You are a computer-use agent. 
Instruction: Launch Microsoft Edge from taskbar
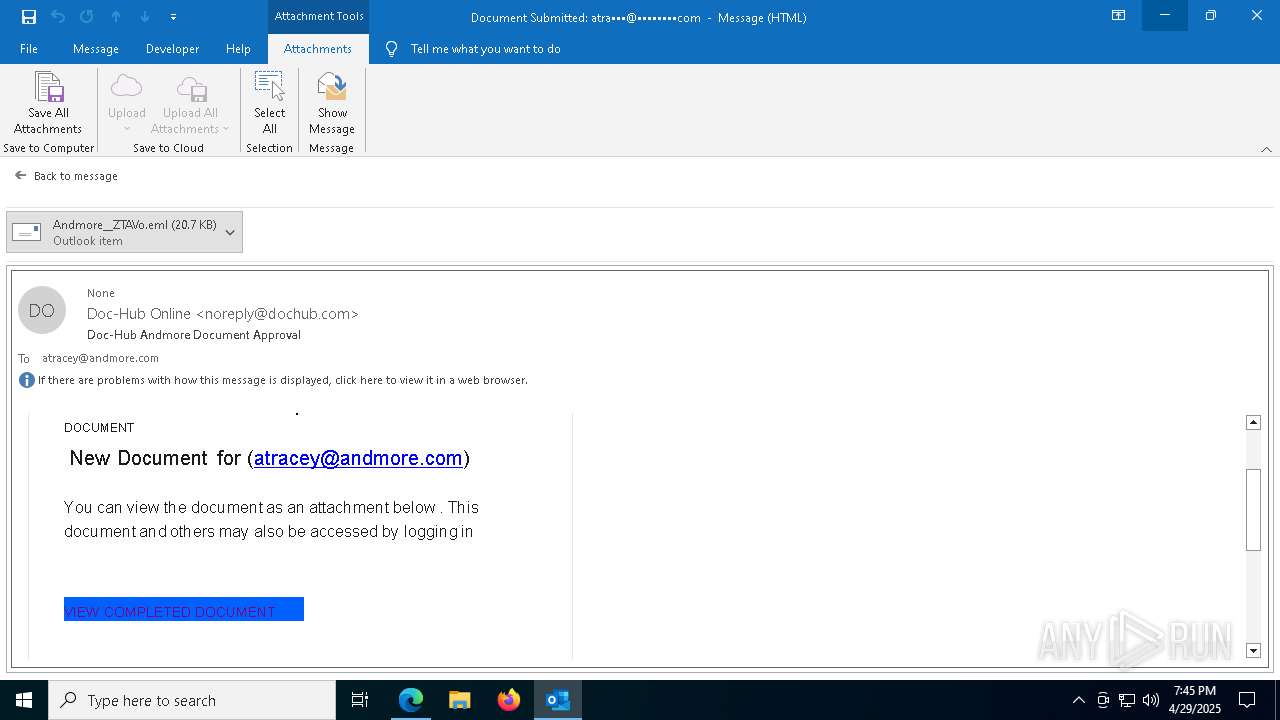[411, 700]
